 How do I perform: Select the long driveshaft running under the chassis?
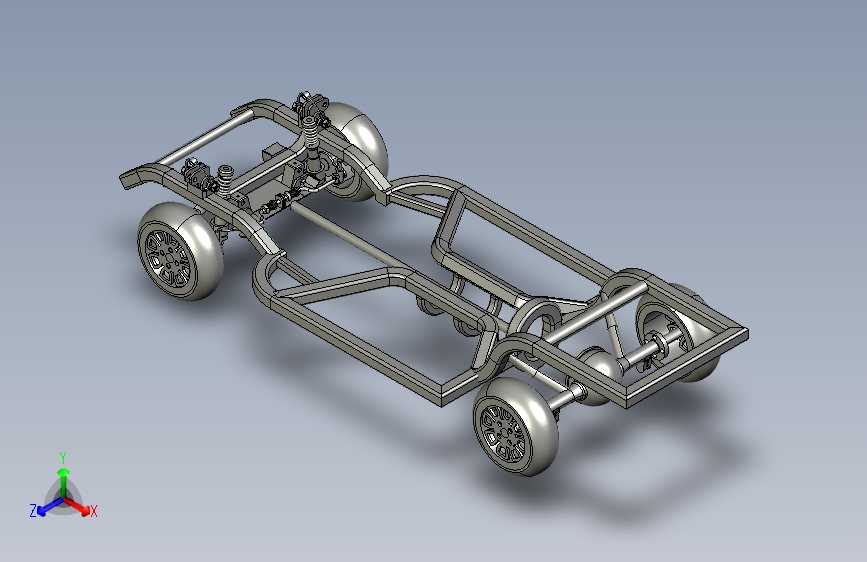pyautogui.click(x=348, y=235)
